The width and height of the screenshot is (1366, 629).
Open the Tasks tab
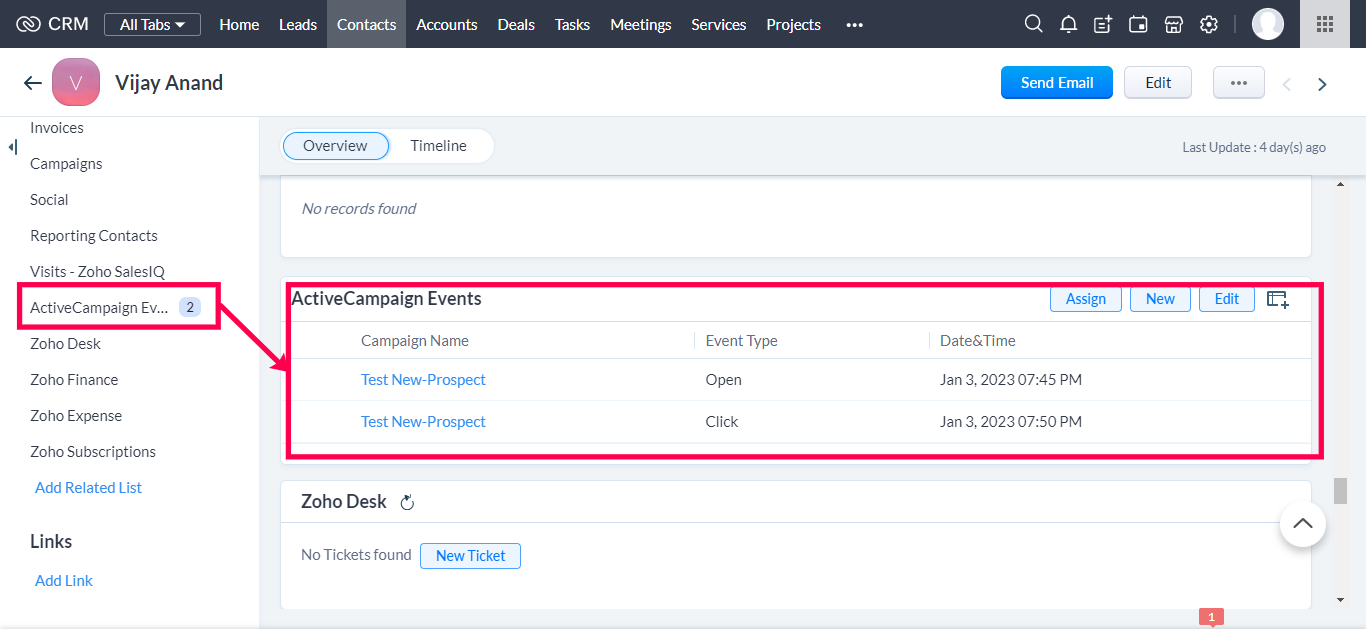pos(572,24)
